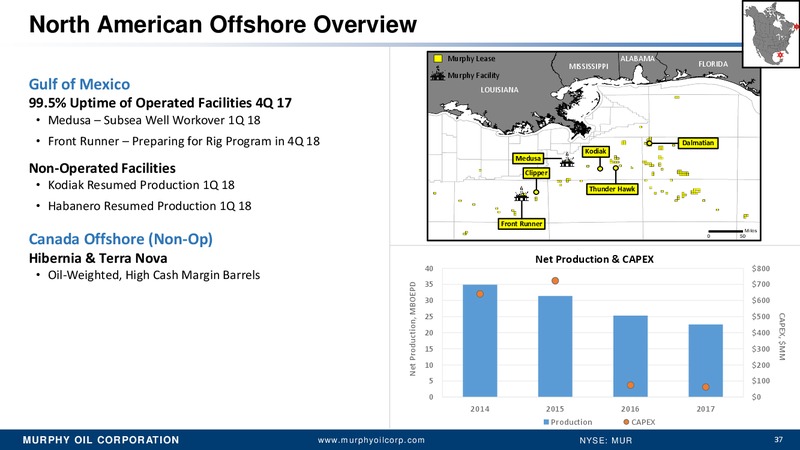Open the www.murphyoilcorp.com link

(371, 440)
